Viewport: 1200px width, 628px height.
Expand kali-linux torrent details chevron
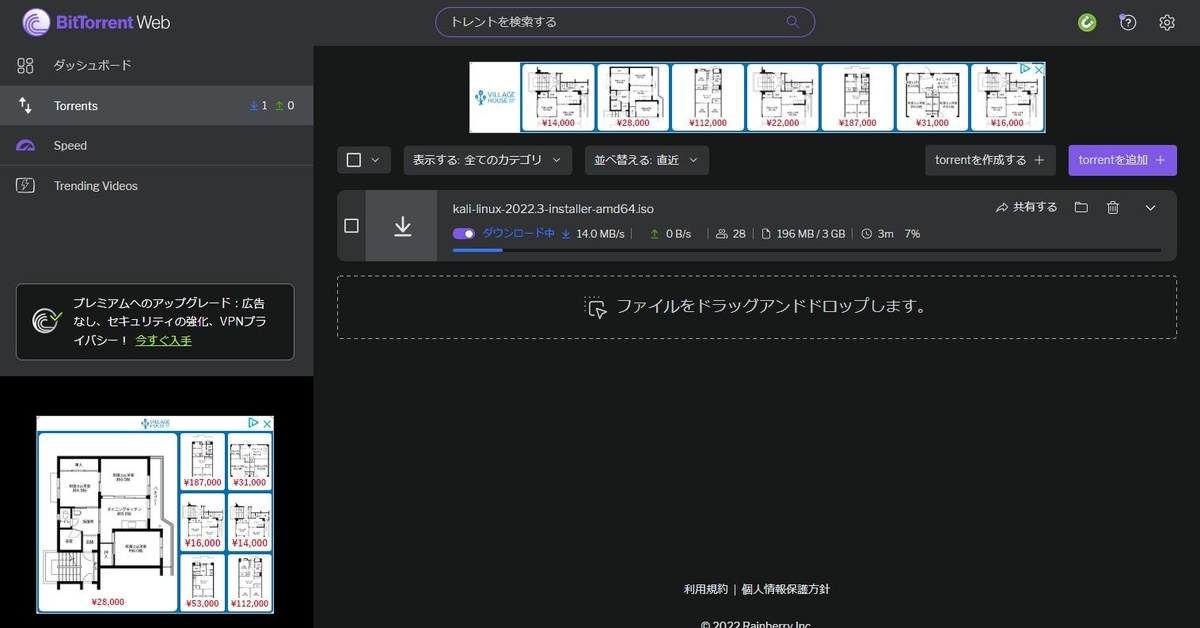(1150, 207)
